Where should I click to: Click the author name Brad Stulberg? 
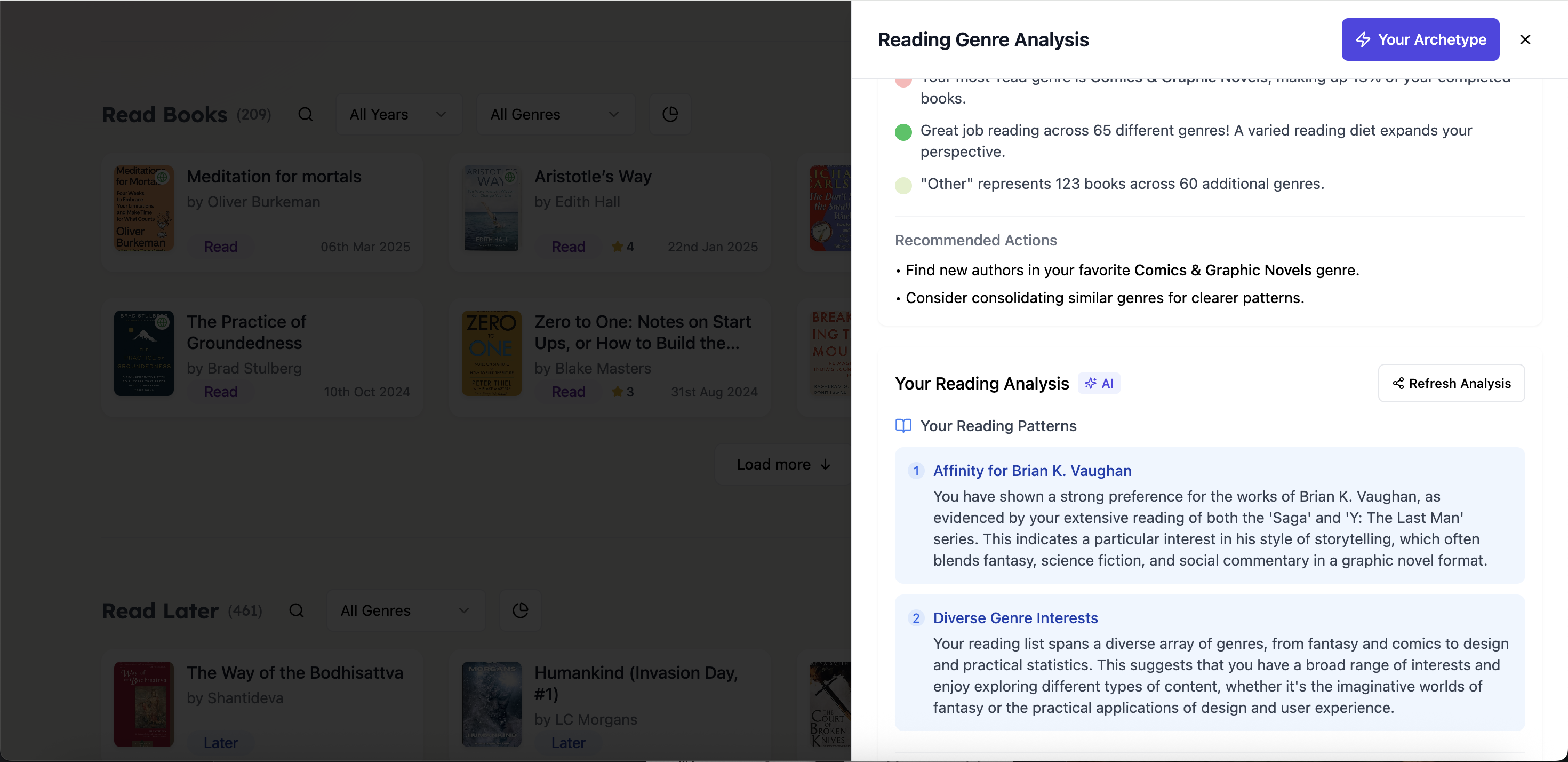click(x=254, y=369)
